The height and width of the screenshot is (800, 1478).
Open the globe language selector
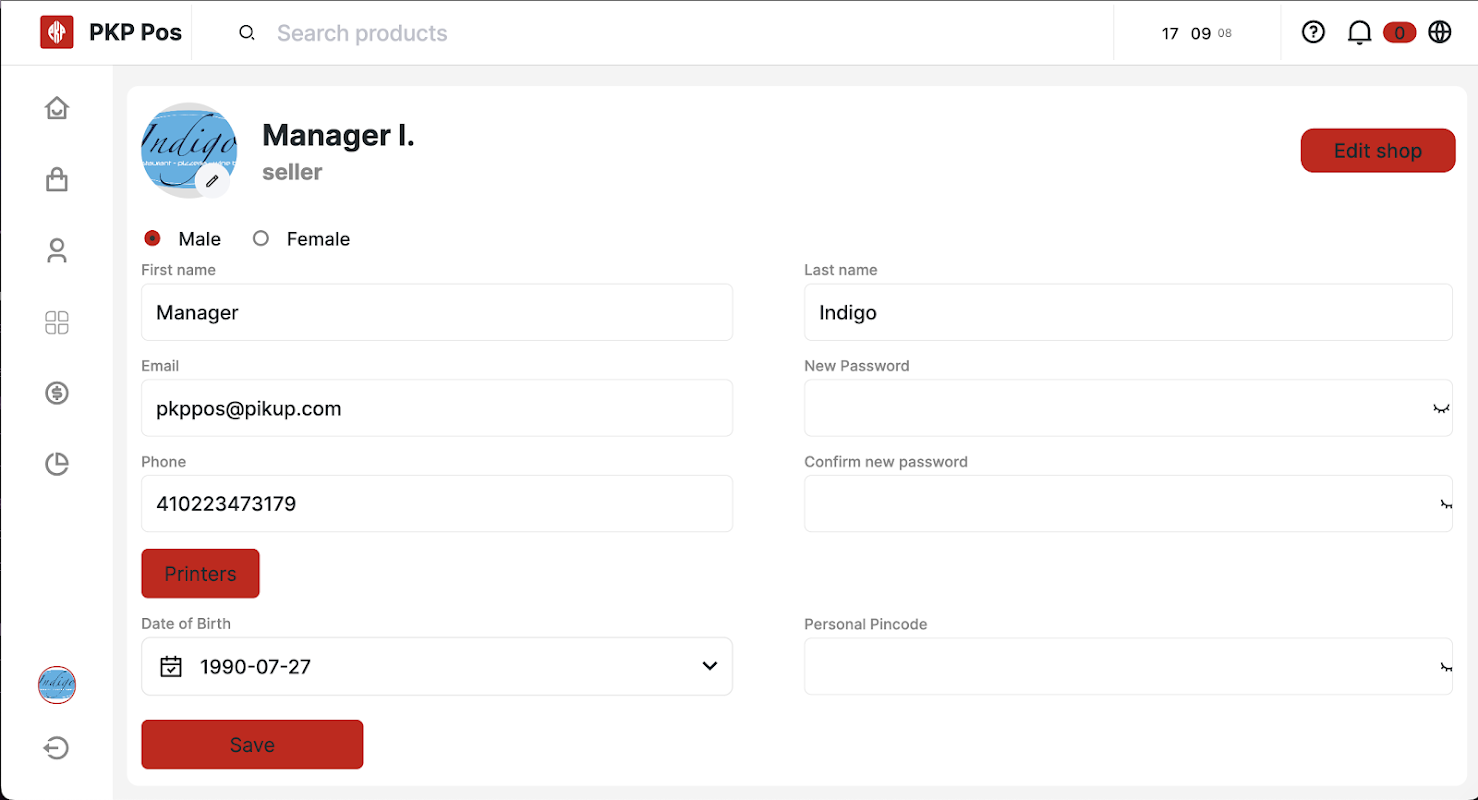[x=1439, y=33]
